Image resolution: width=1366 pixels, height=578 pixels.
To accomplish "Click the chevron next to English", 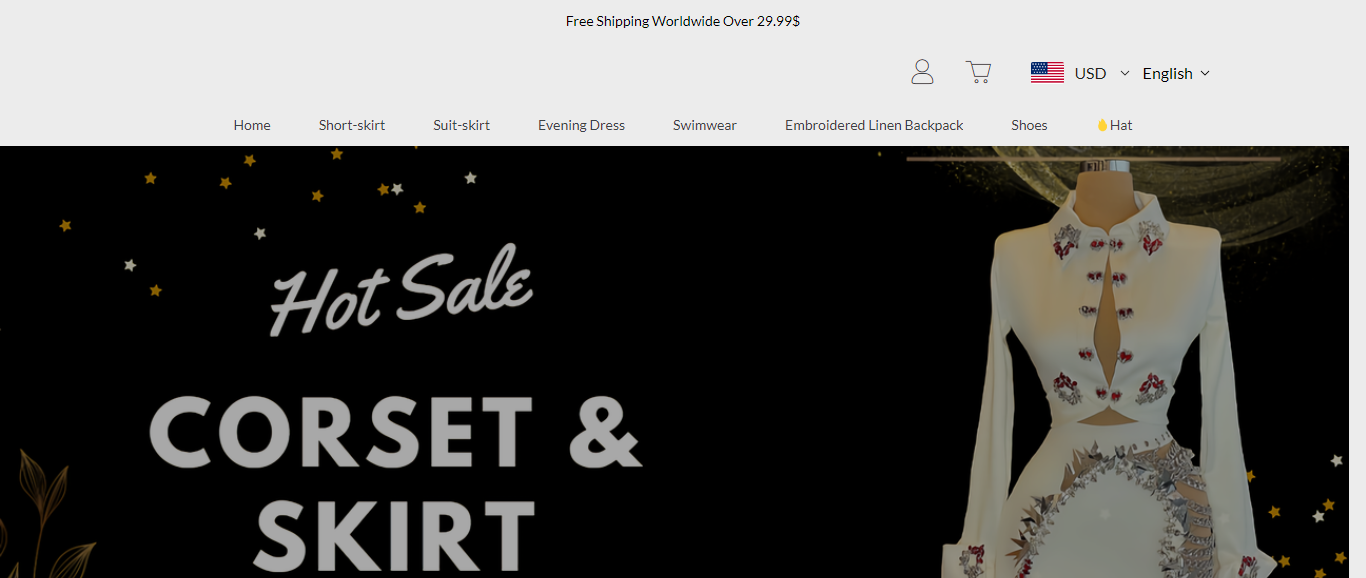I will point(1205,73).
